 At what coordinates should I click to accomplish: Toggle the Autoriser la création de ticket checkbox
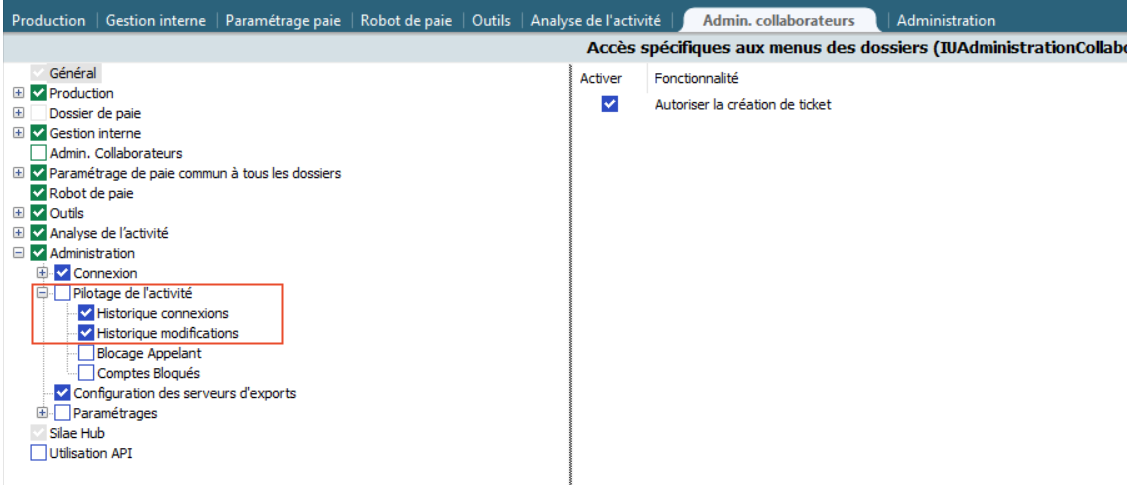click(610, 104)
